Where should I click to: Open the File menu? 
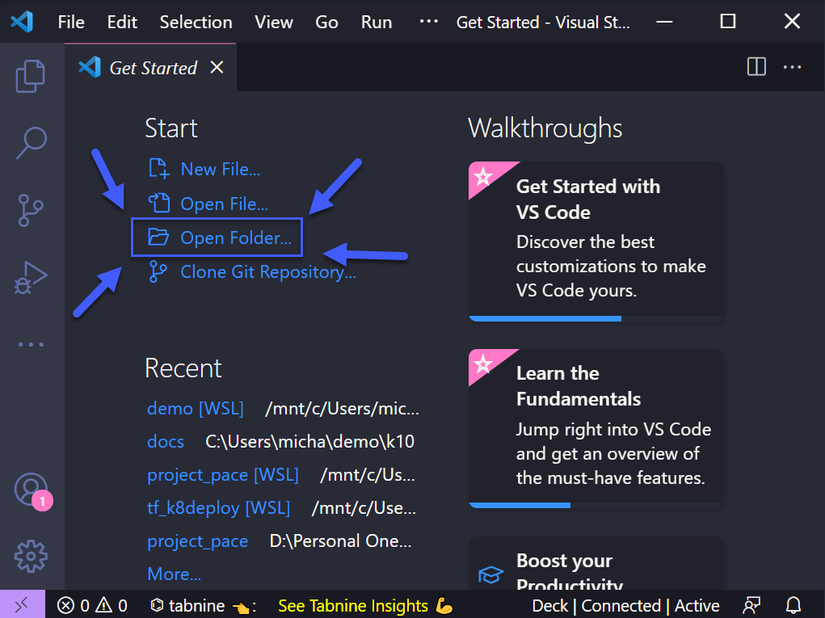[71, 22]
